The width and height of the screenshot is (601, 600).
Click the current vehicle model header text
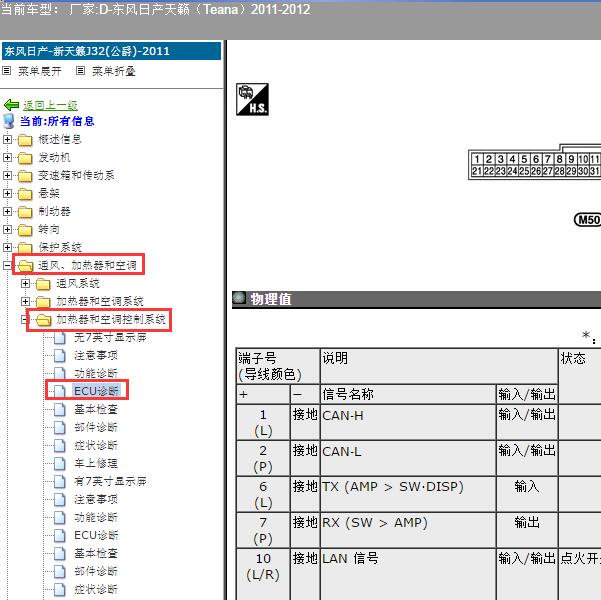[x=155, y=9]
